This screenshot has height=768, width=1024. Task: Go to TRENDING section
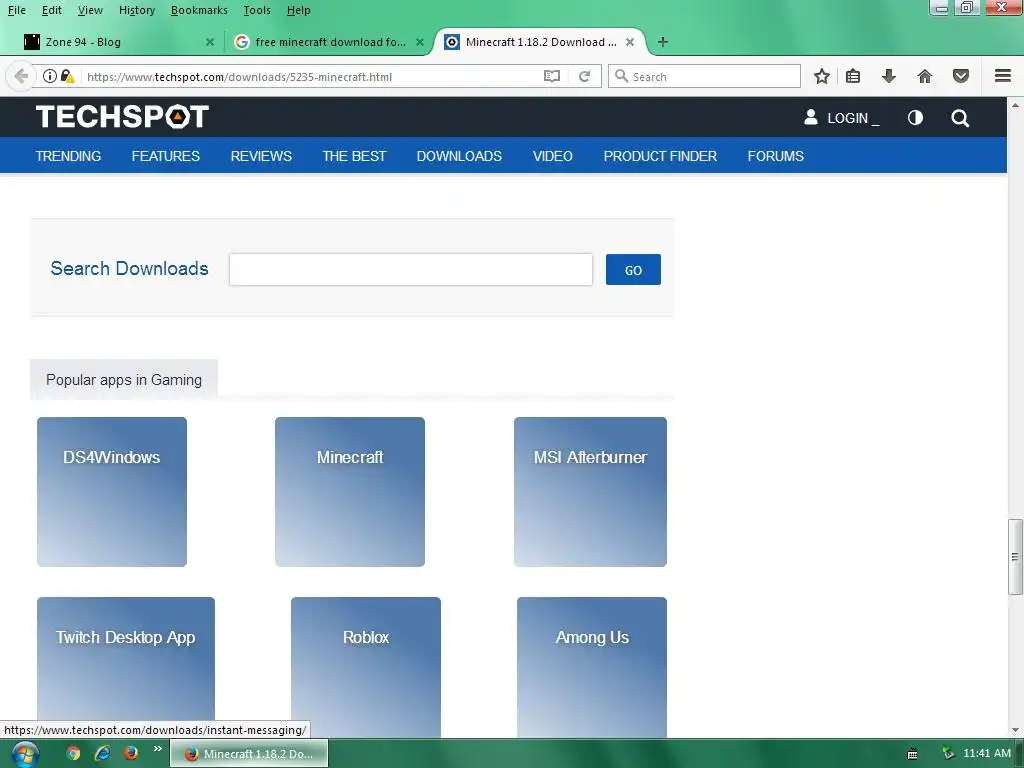68,156
